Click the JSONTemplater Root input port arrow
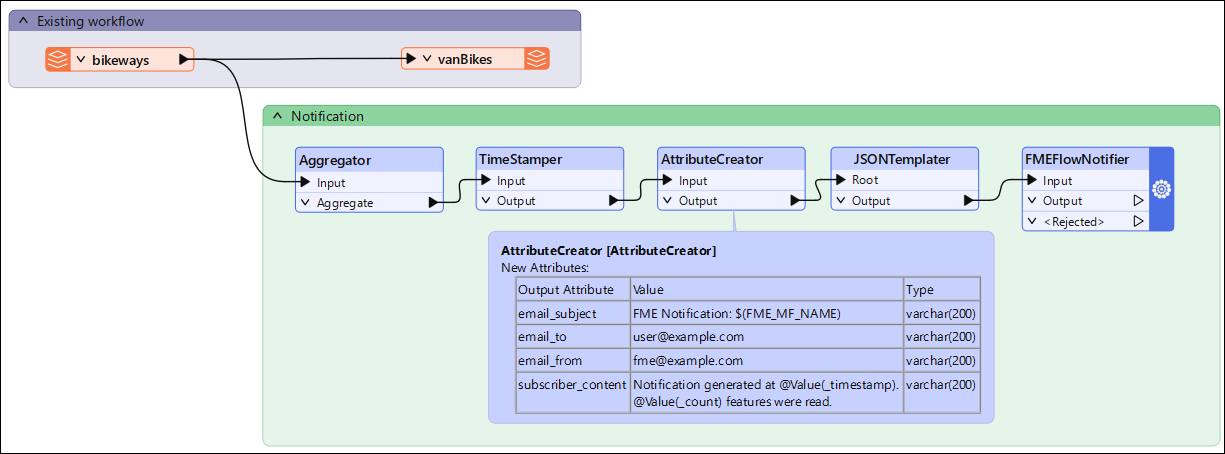 [x=840, y=181]
